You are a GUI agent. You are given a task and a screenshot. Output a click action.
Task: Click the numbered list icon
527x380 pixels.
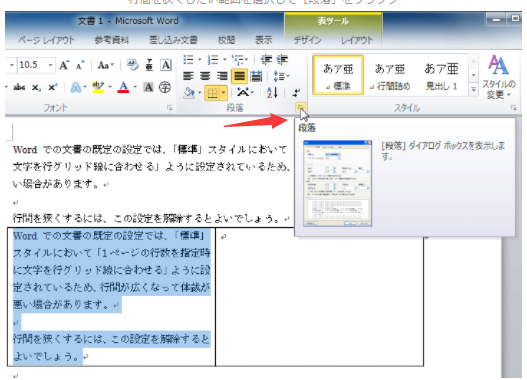[x=213, y=60]
